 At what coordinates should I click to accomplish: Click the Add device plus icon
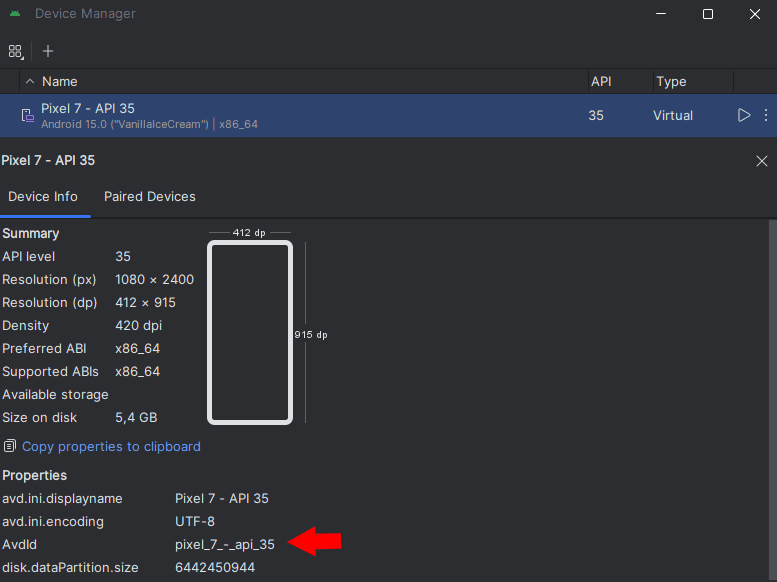pyautogui.click(x=48, y=51)
